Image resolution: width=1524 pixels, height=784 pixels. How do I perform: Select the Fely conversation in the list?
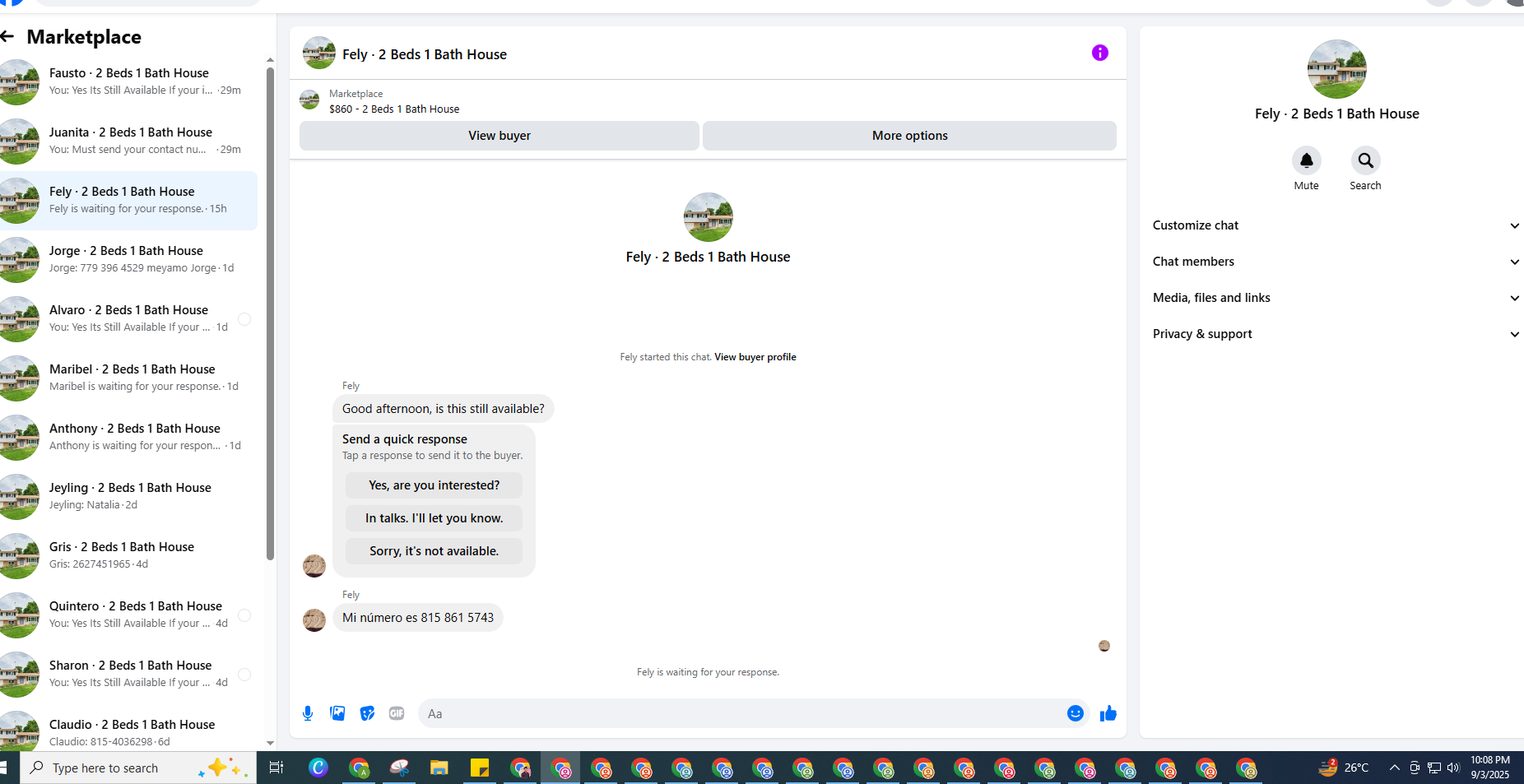pos(128,200)
